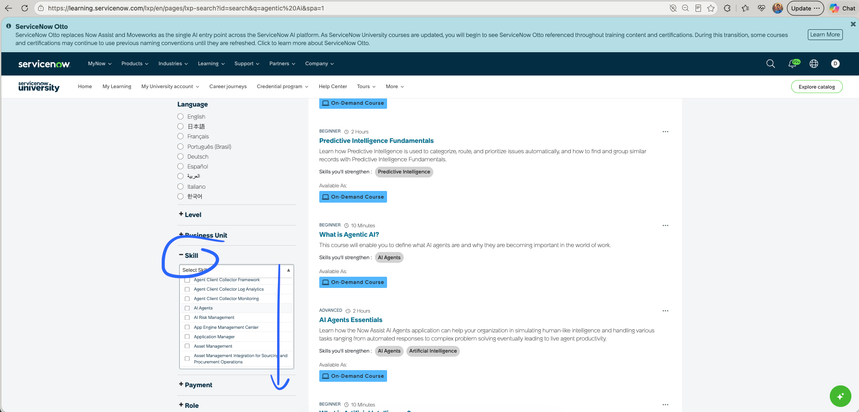Select the Español language radio button
The height and width of the screenshot is (412, 859).
(180, 167)
